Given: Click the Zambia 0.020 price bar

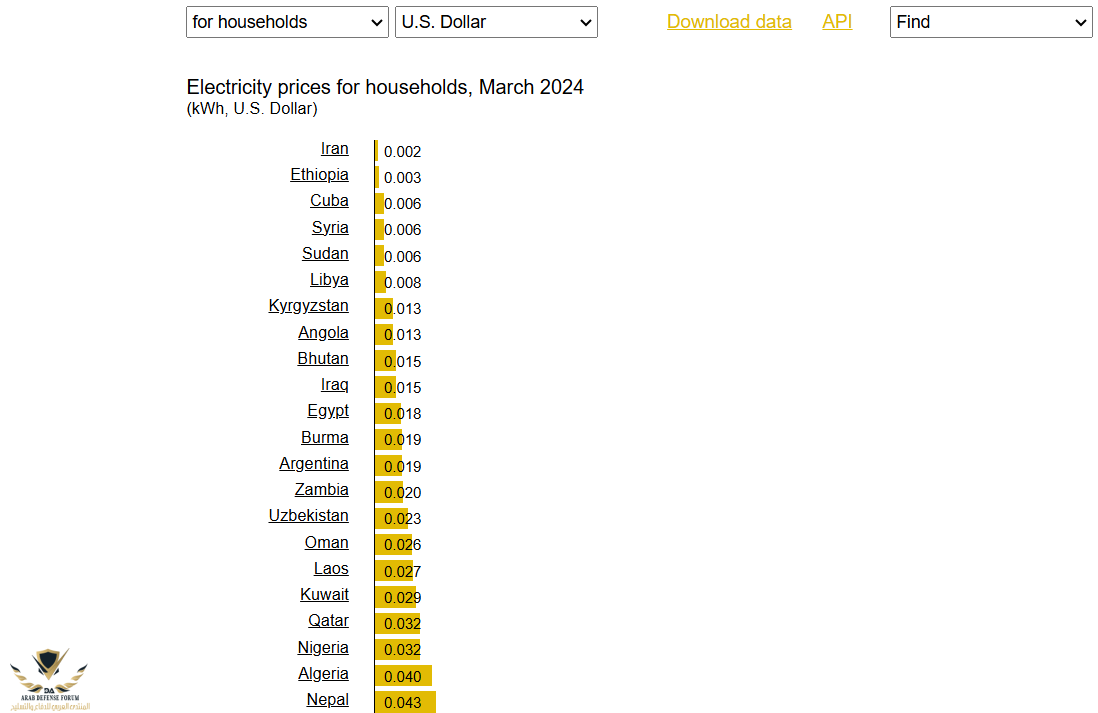Looking at the screenshot, I should [389, 492].
